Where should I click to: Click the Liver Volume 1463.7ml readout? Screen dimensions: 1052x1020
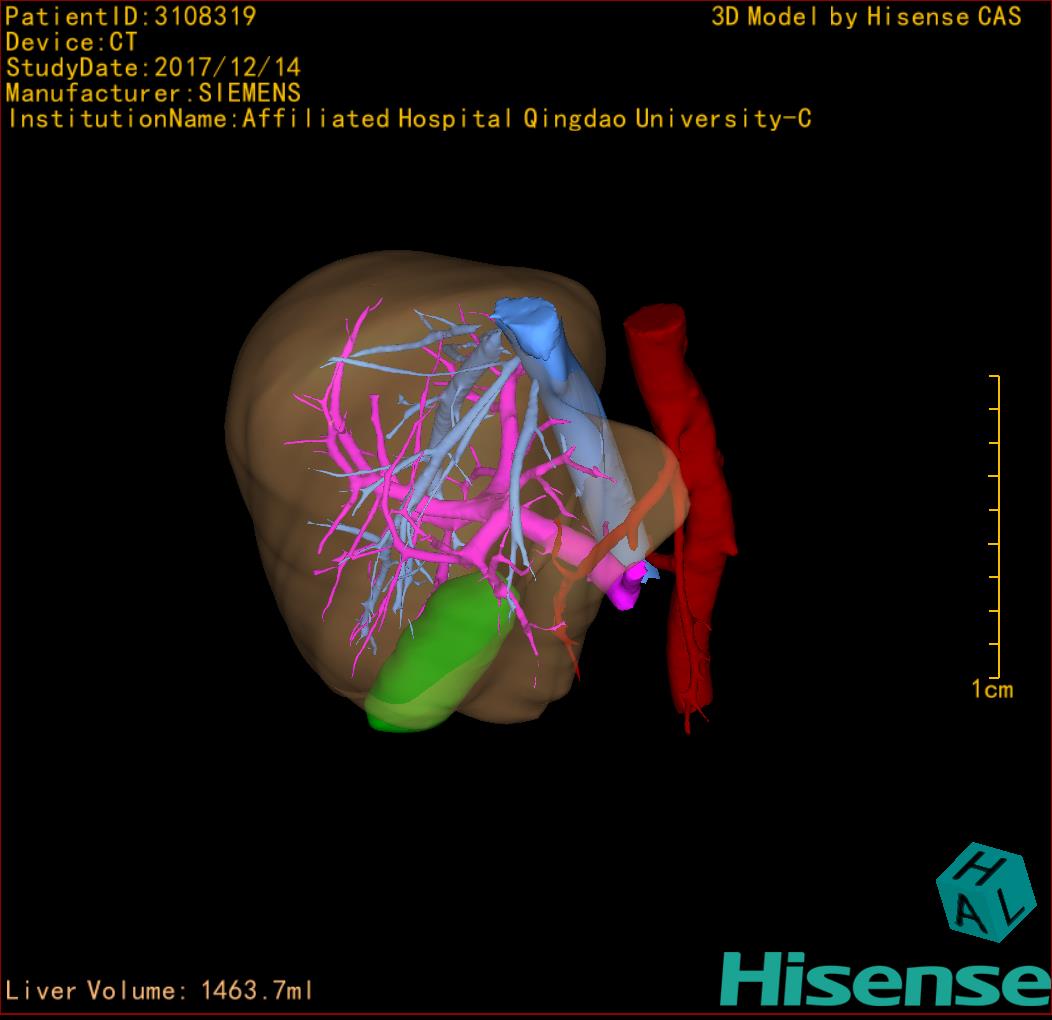coord(160,991)
